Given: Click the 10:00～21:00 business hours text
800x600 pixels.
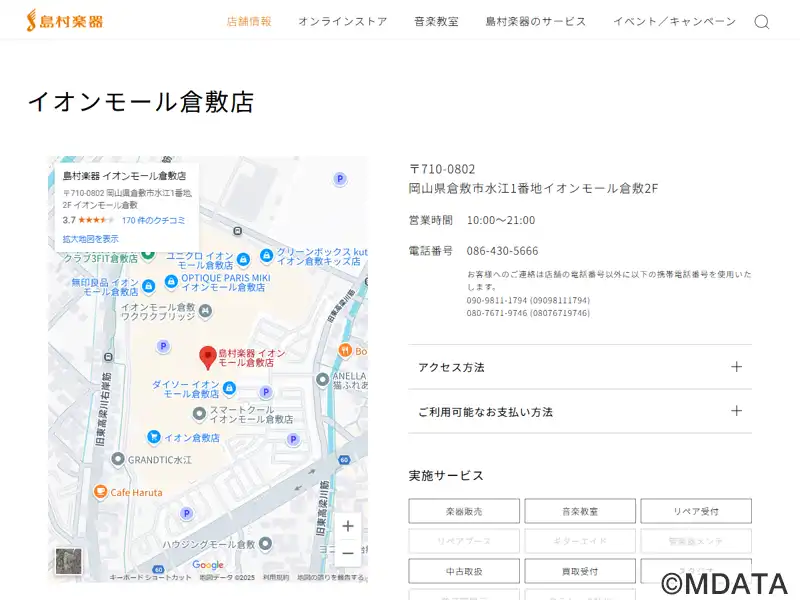Looking at the screenshot, I should 501,220.
